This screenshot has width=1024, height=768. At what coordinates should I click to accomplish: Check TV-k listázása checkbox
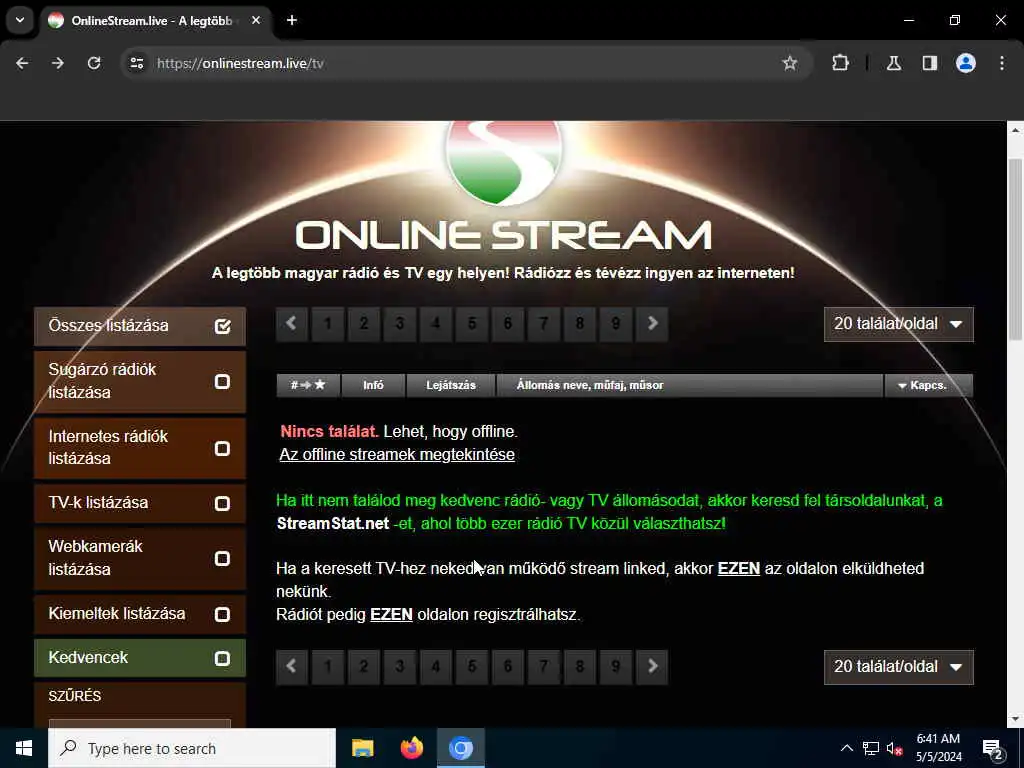point(223,504)
